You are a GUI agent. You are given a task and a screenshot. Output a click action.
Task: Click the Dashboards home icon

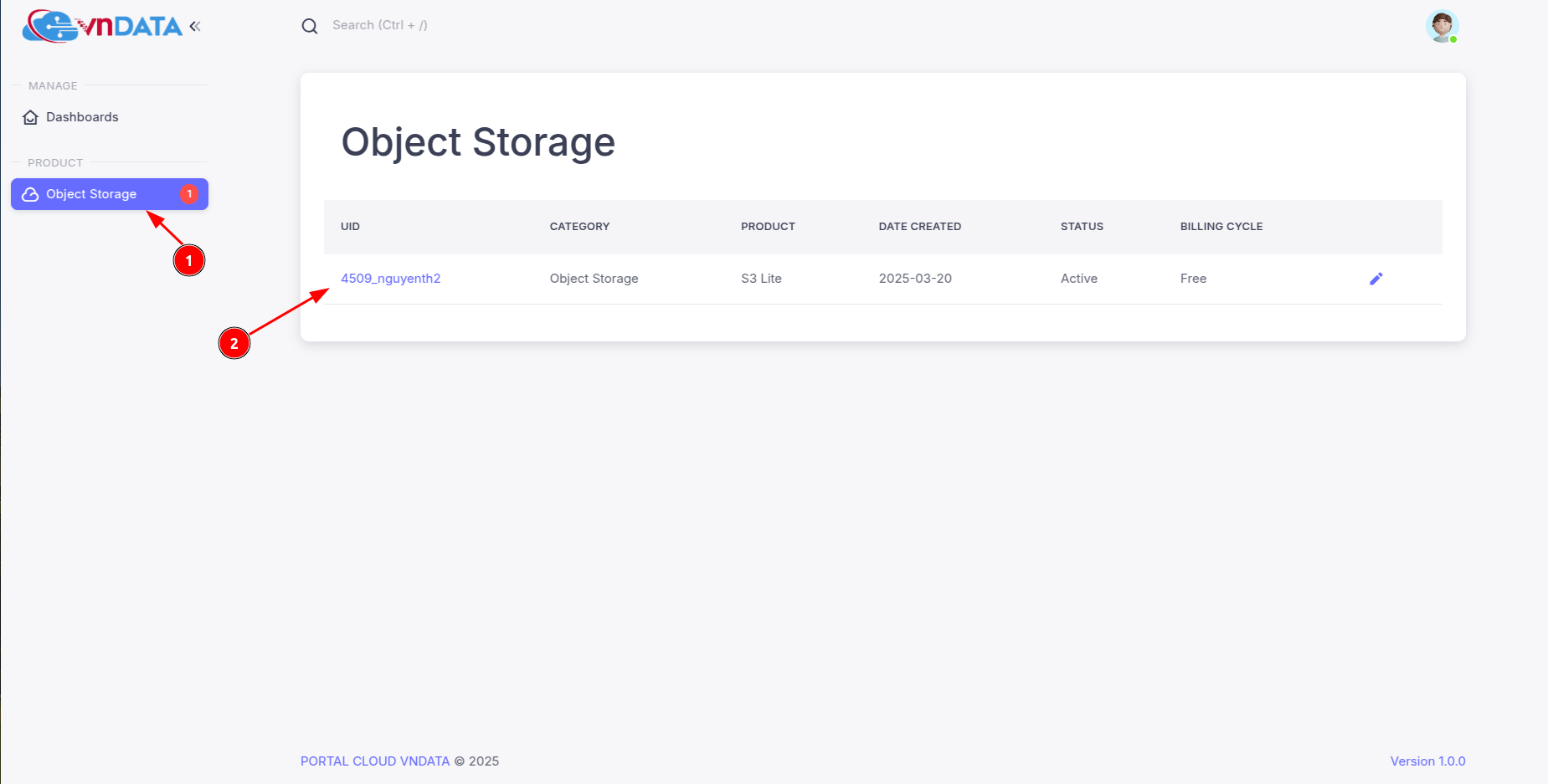pos(31,117)
